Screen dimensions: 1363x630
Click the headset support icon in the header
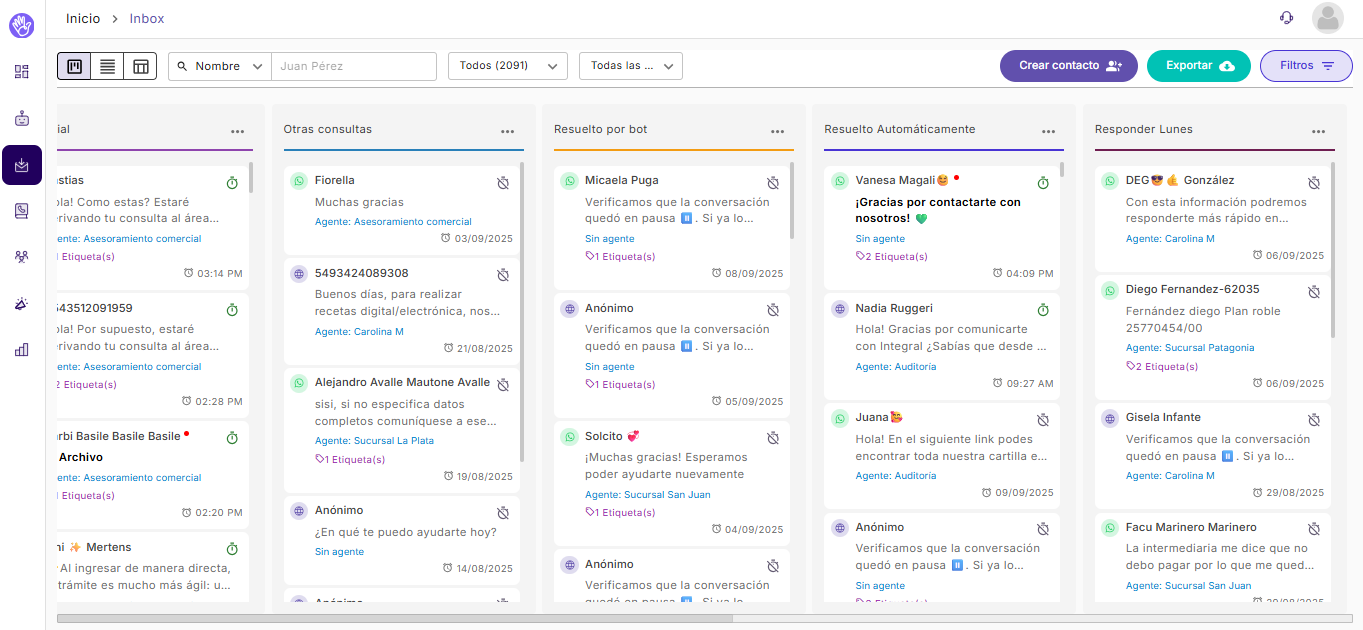coord(1286,18)
